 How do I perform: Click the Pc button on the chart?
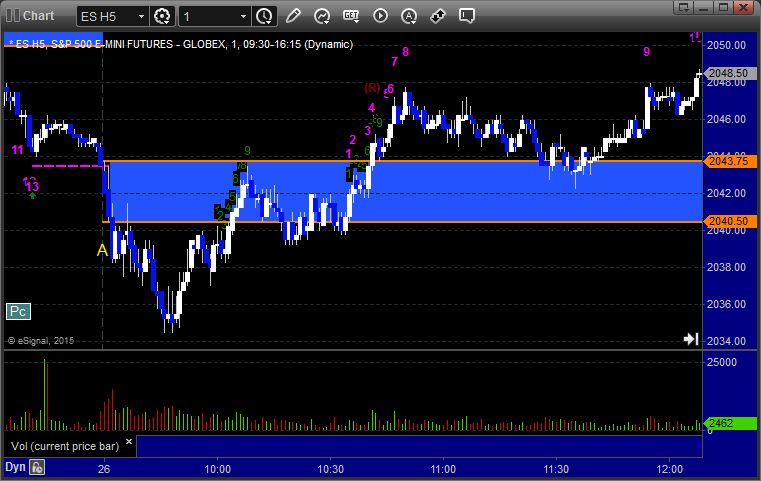pyautogui.click(x=18, y=311)
